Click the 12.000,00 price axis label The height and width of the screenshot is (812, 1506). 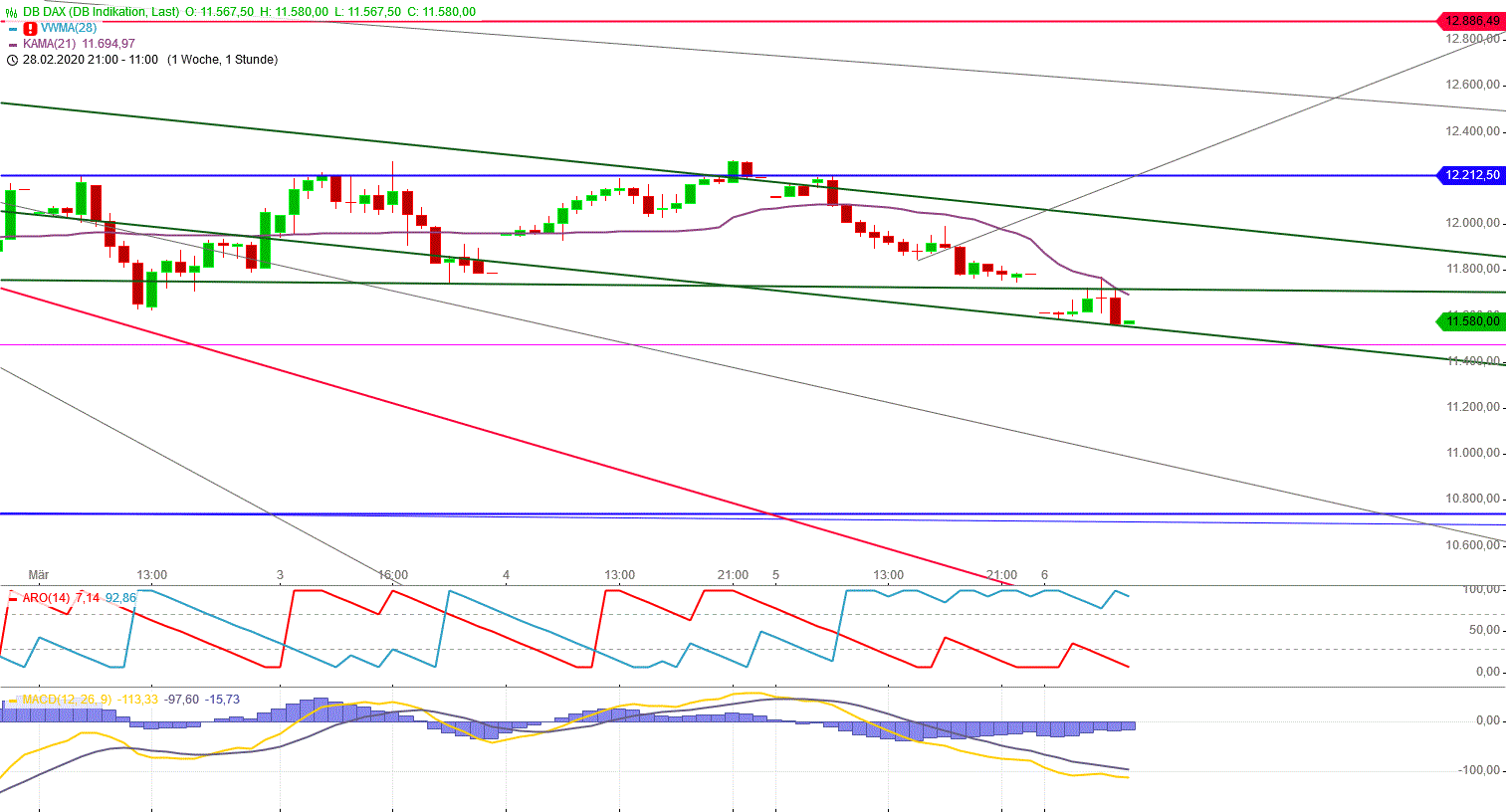[1472, 223]
